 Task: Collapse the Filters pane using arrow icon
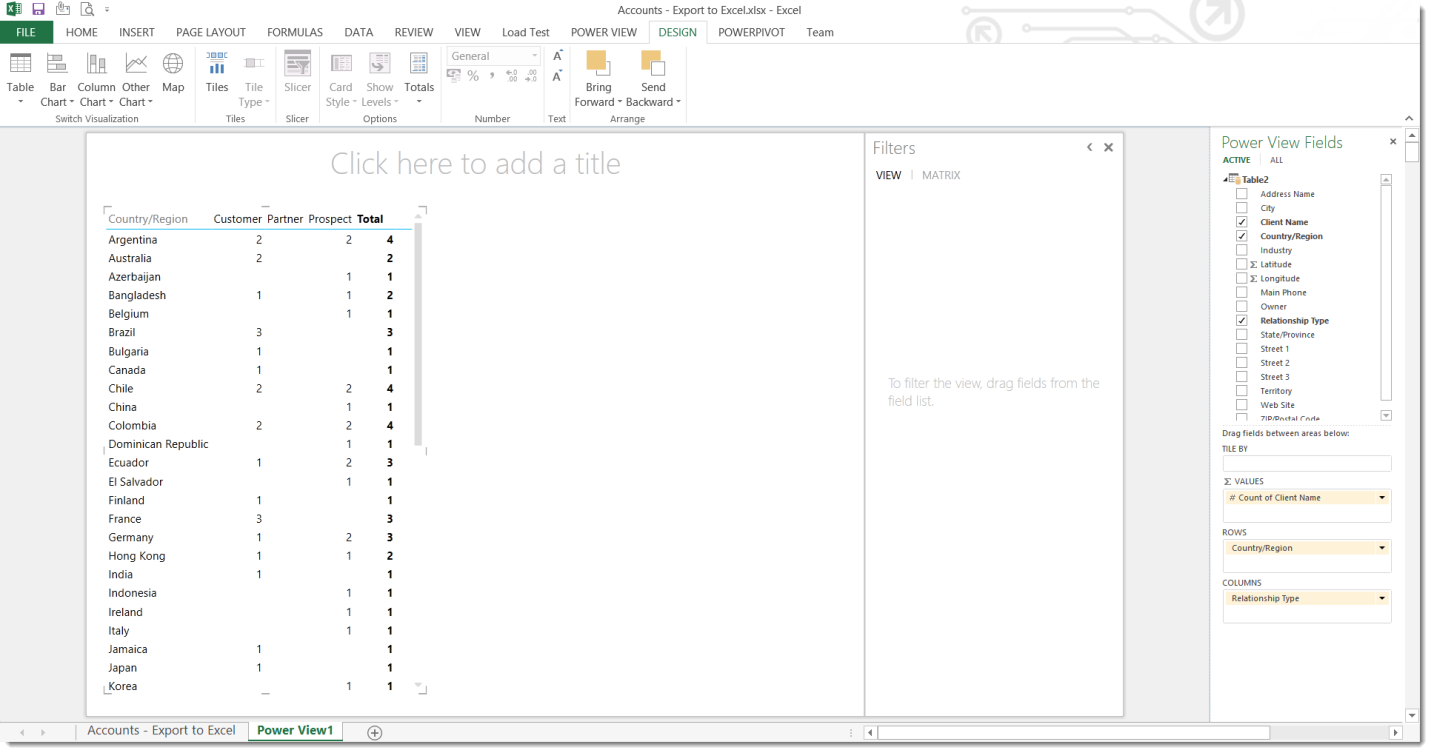pos(1090,148)
